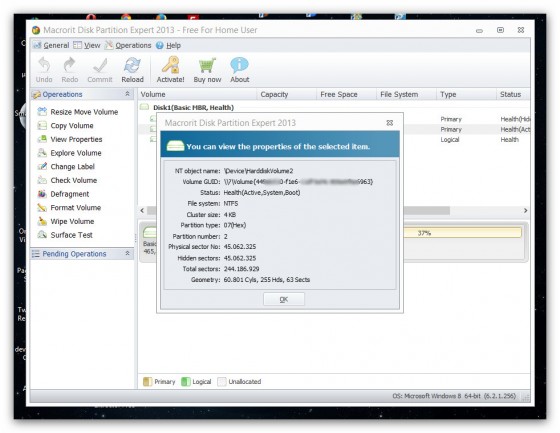Sort by Type column header

[x=466, y=94]
